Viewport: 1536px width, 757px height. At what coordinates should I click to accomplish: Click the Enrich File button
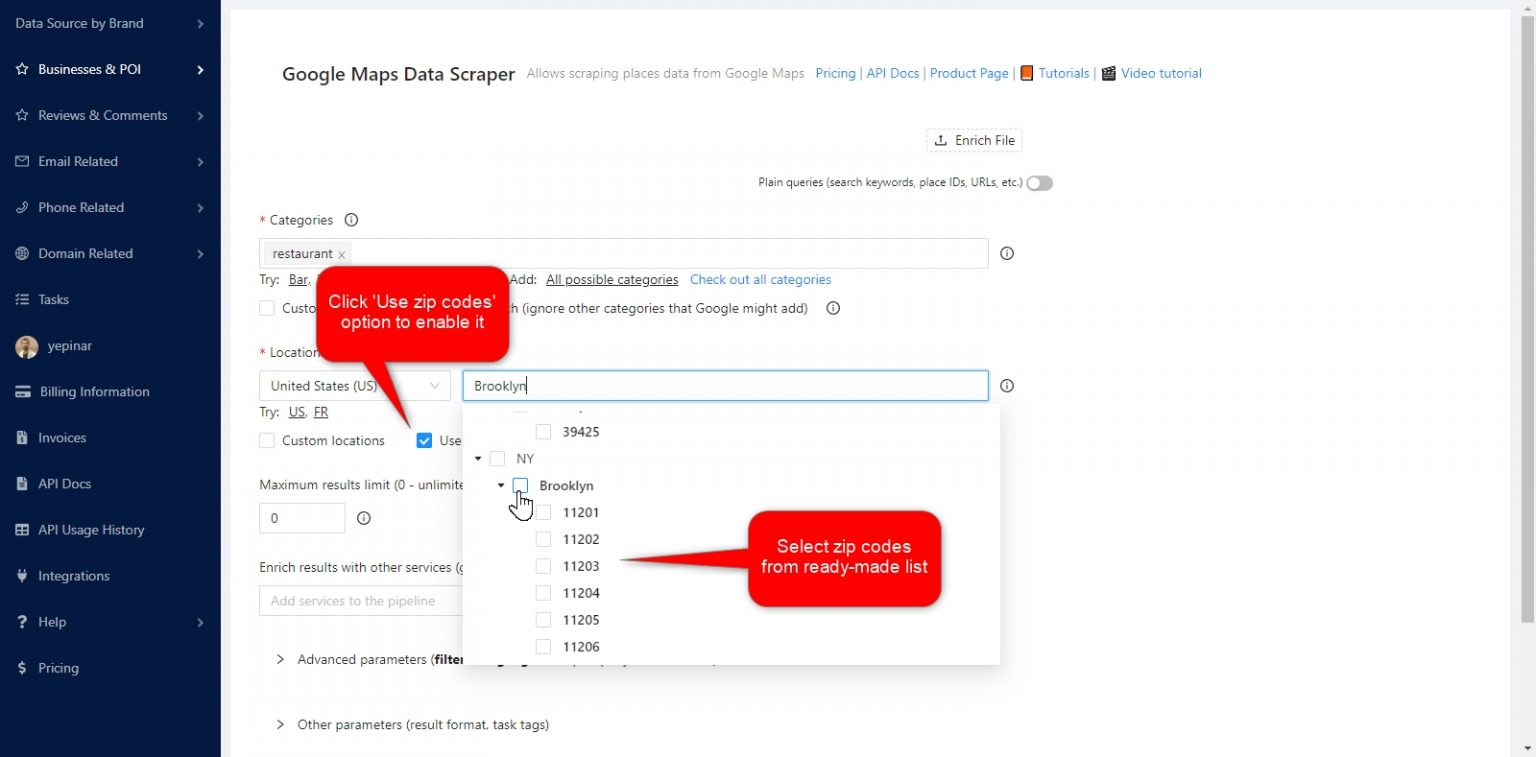[x=974, y=140]
